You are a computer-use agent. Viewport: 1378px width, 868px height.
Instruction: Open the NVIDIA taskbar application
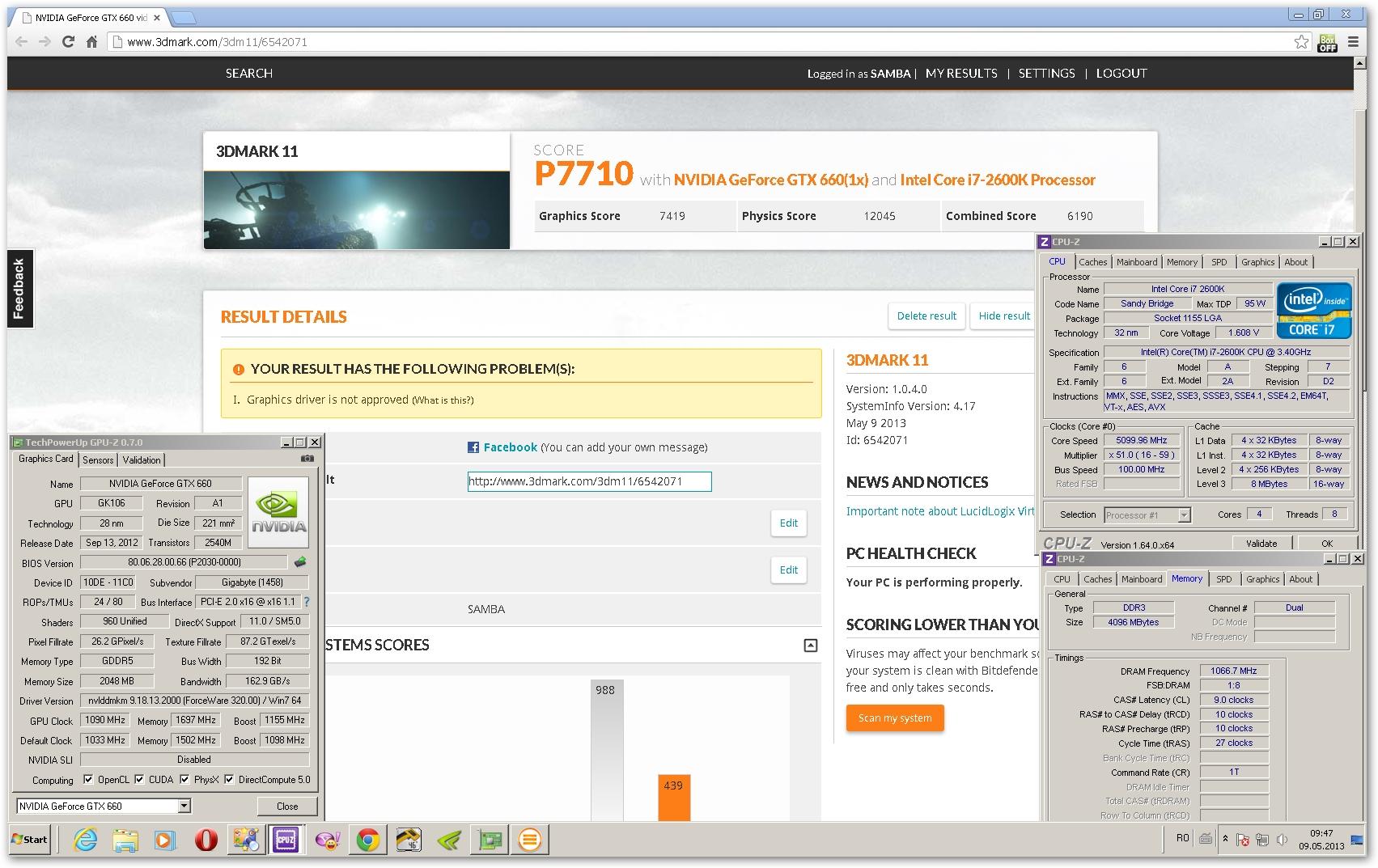pos(448,840)
